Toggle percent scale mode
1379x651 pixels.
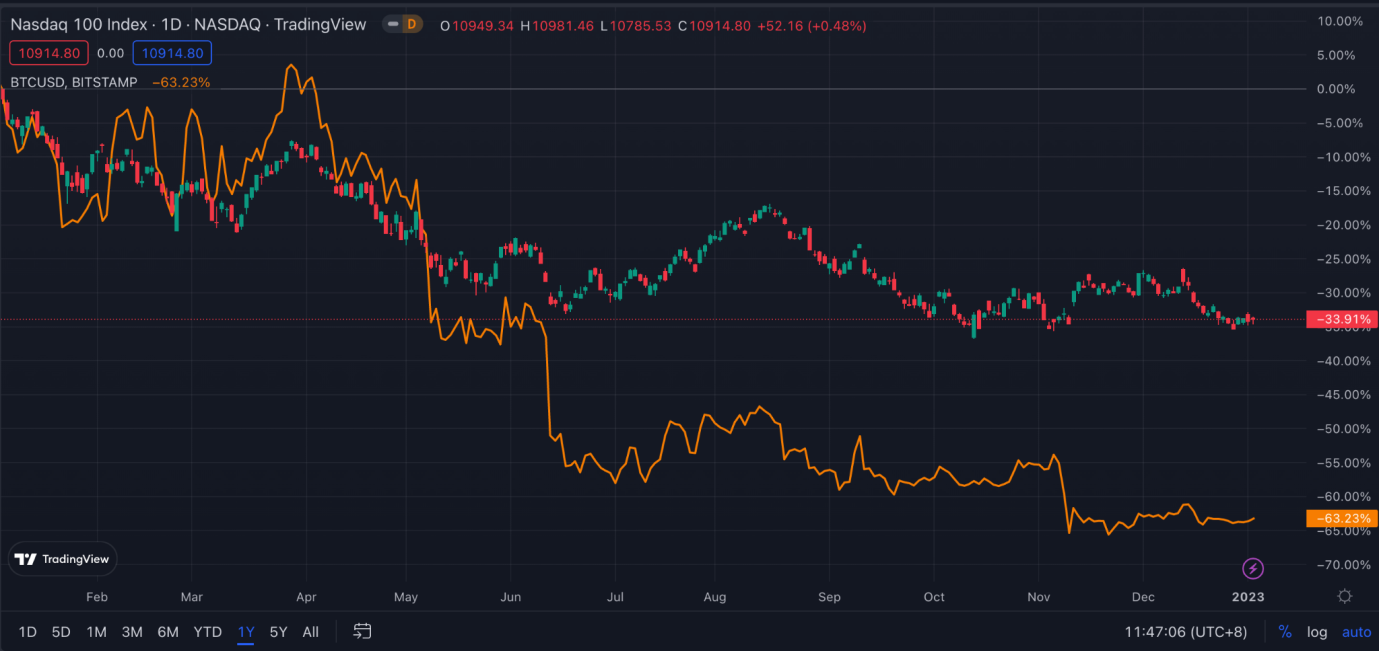(x=1285, y=632)
